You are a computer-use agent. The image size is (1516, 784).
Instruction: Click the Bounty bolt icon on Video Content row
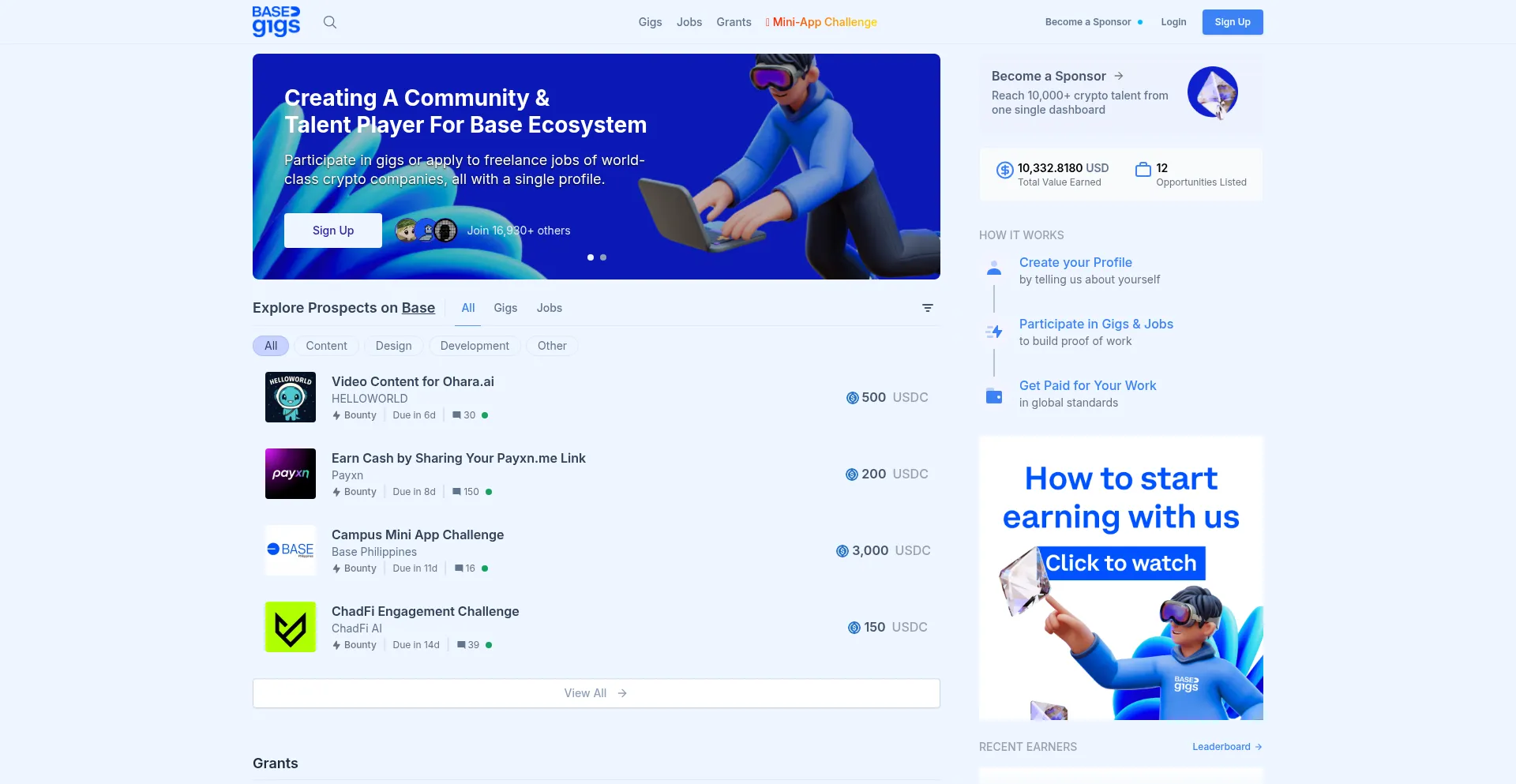click(336, 415)
